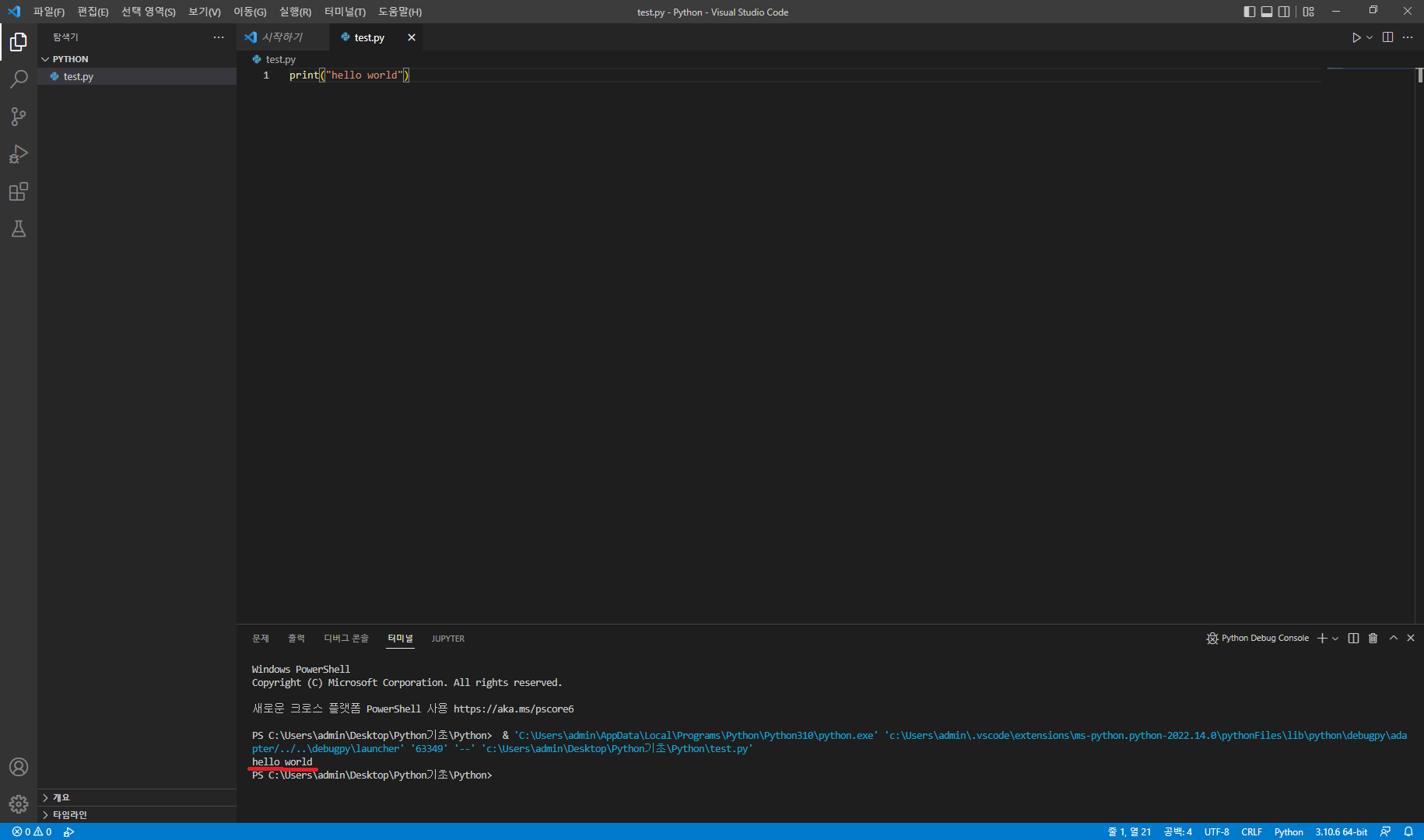Open launch profile dropdown next to plus

pyautogui.click(x=1335, y=638)
